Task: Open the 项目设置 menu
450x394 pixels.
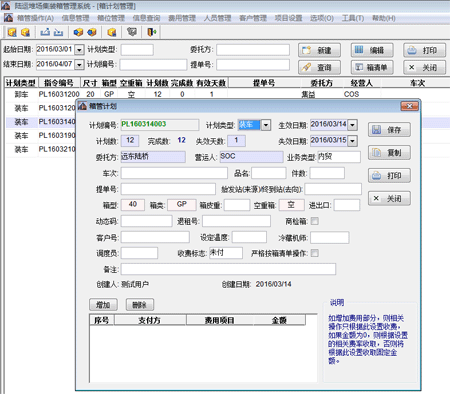Action: 288,18
